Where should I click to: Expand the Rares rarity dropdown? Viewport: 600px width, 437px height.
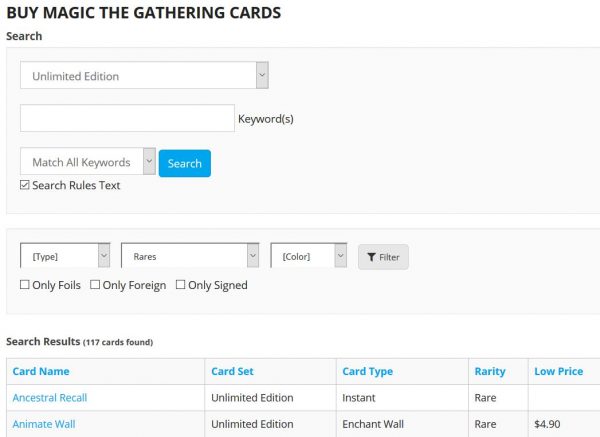(190, 256)
